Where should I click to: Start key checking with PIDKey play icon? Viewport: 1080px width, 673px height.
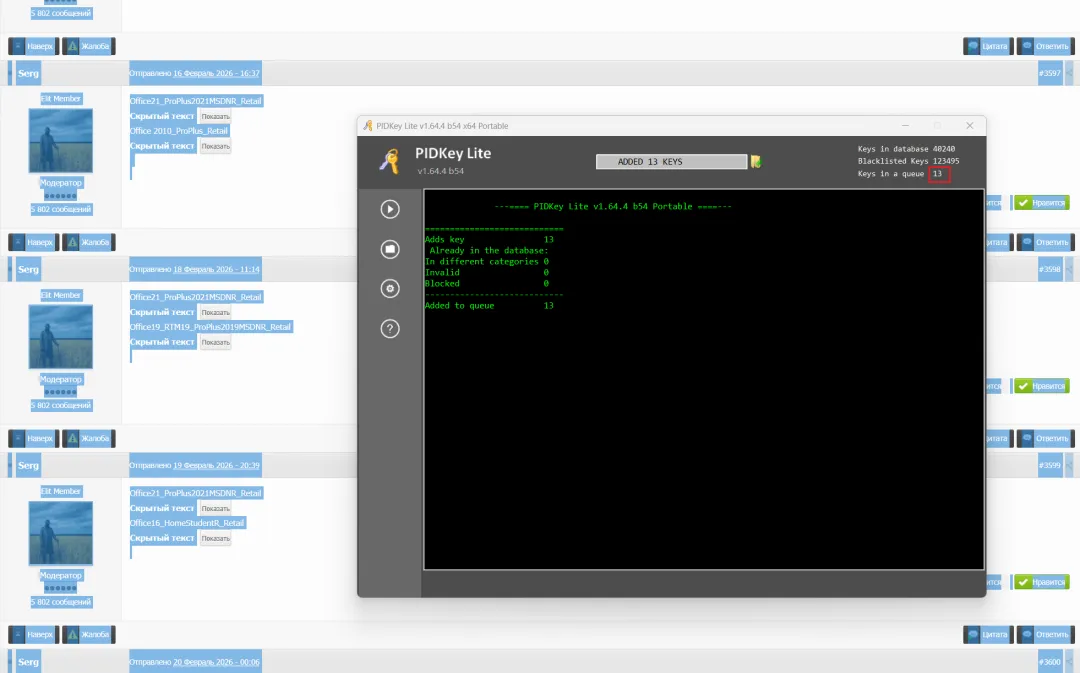tap(390, 209)
